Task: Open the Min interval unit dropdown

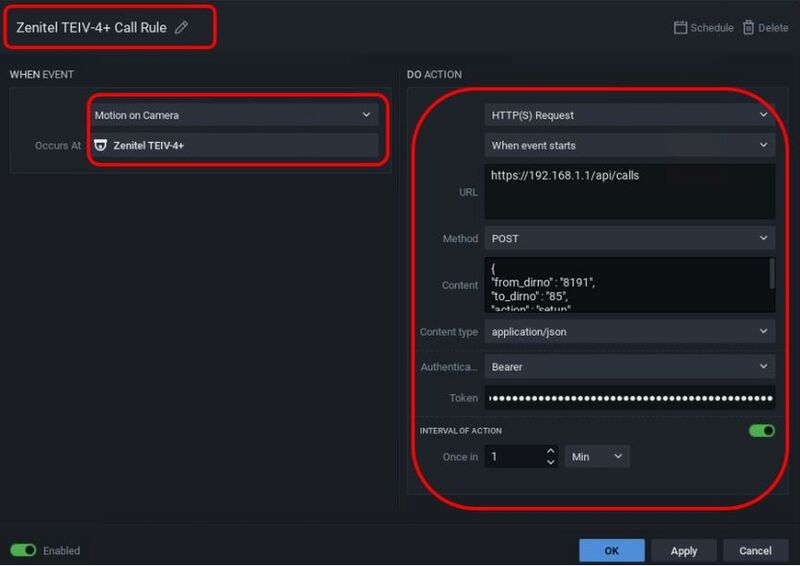Action: (x=597, y=456)
